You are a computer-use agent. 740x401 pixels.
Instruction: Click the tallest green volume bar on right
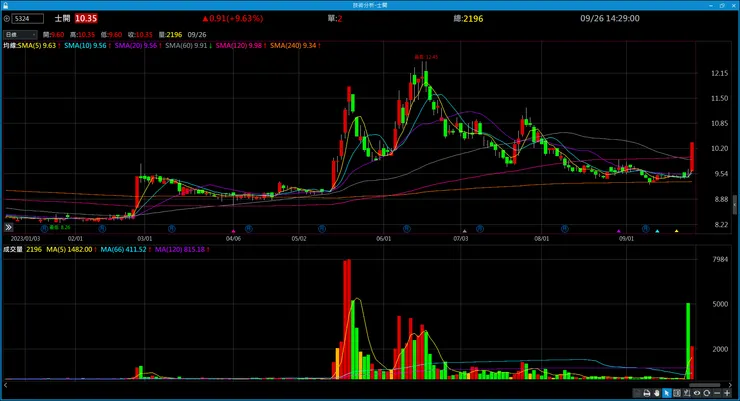[688, 341]
